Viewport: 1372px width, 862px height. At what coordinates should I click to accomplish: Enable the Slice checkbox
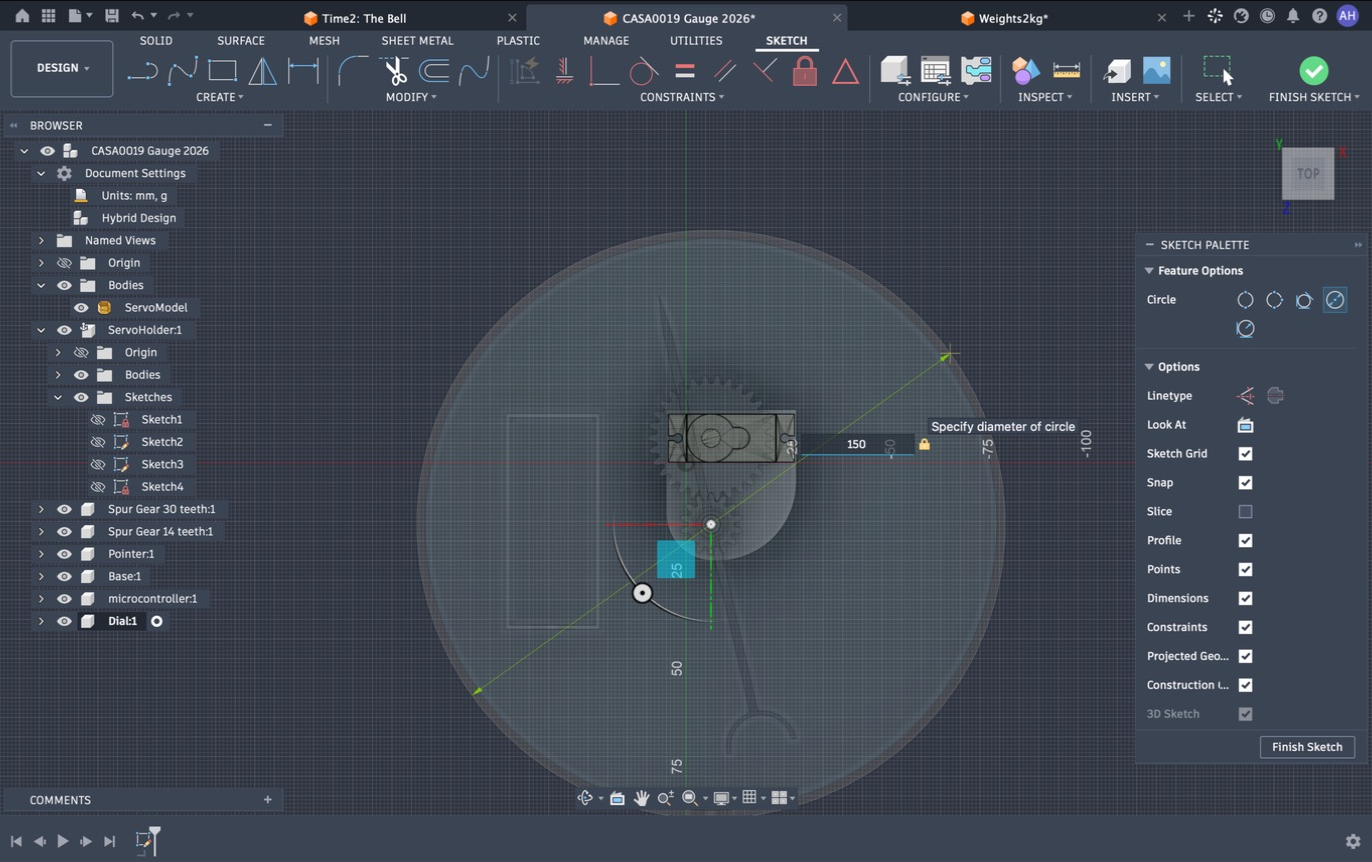coord(1245,512)
